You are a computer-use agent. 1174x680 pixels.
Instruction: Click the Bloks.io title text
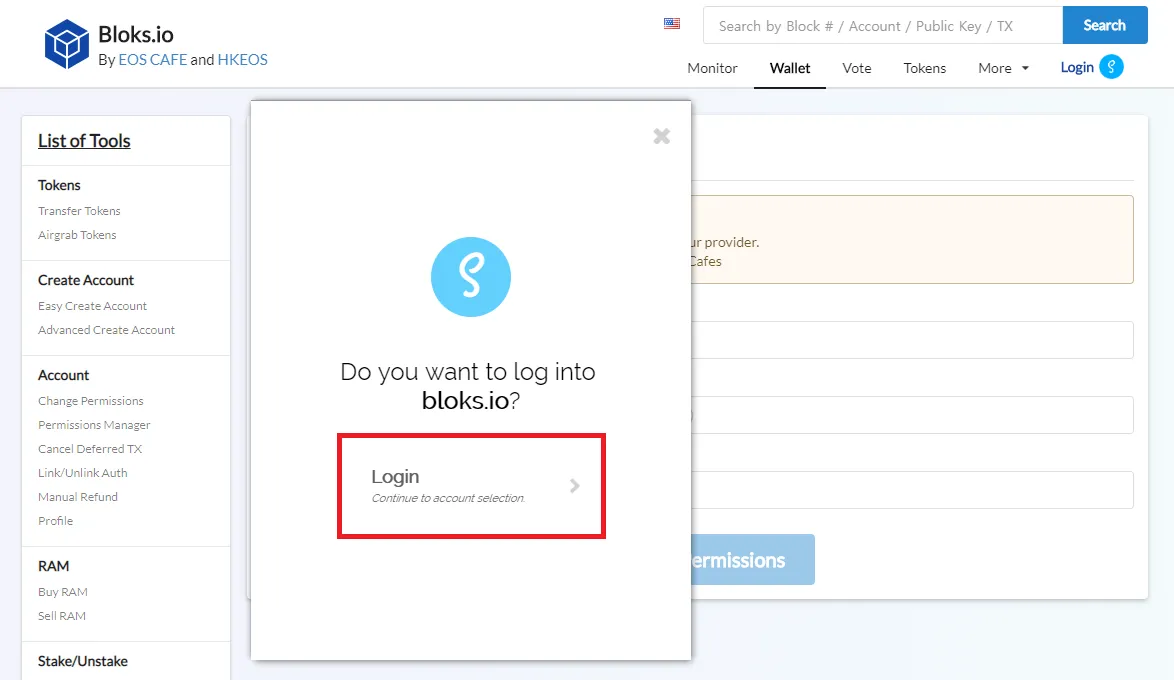click(136, 34)
